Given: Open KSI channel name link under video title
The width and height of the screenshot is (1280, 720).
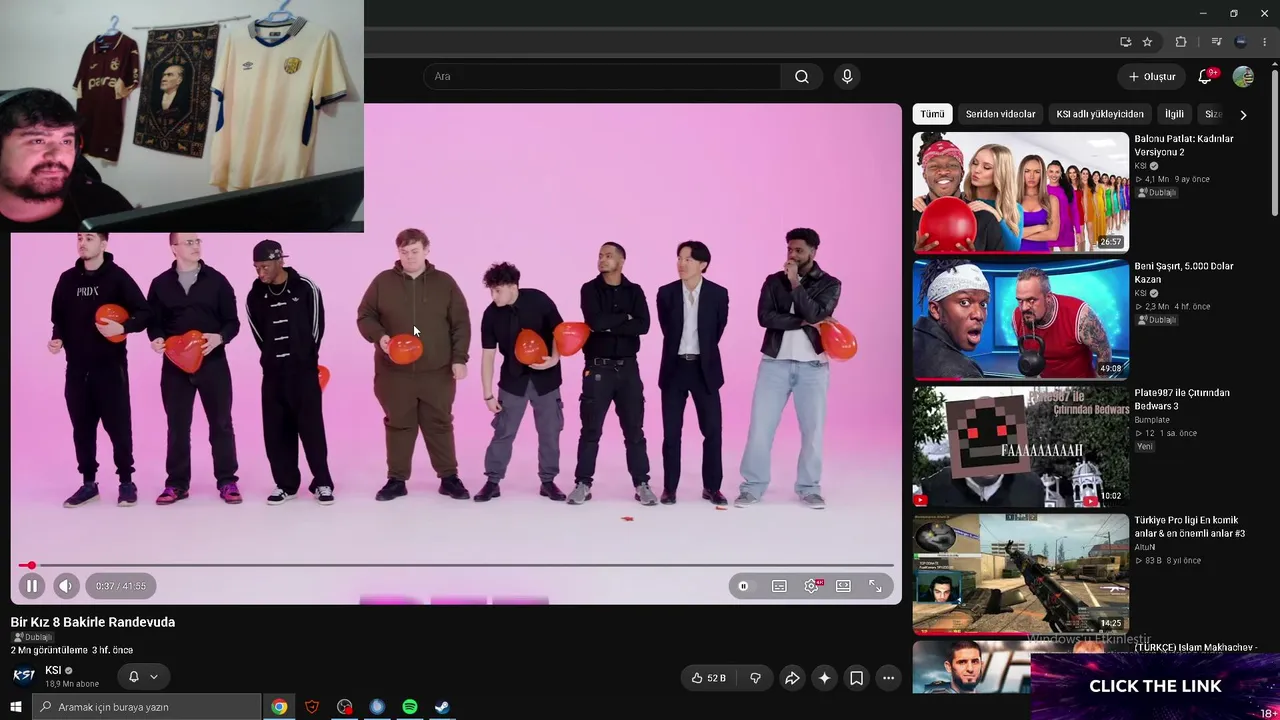Looking at the screenshot, I should (x=54, y=670).
